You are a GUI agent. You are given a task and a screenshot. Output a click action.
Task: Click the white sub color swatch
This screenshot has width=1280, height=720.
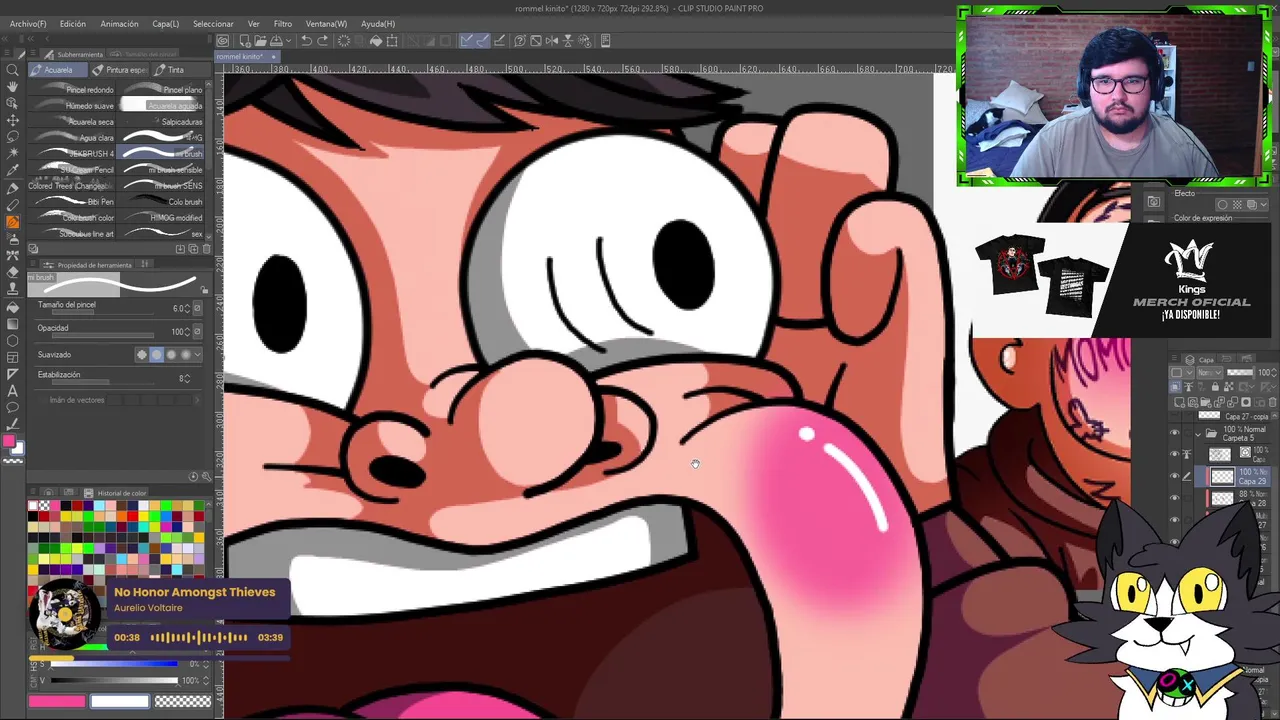click(x=119, y=702)
